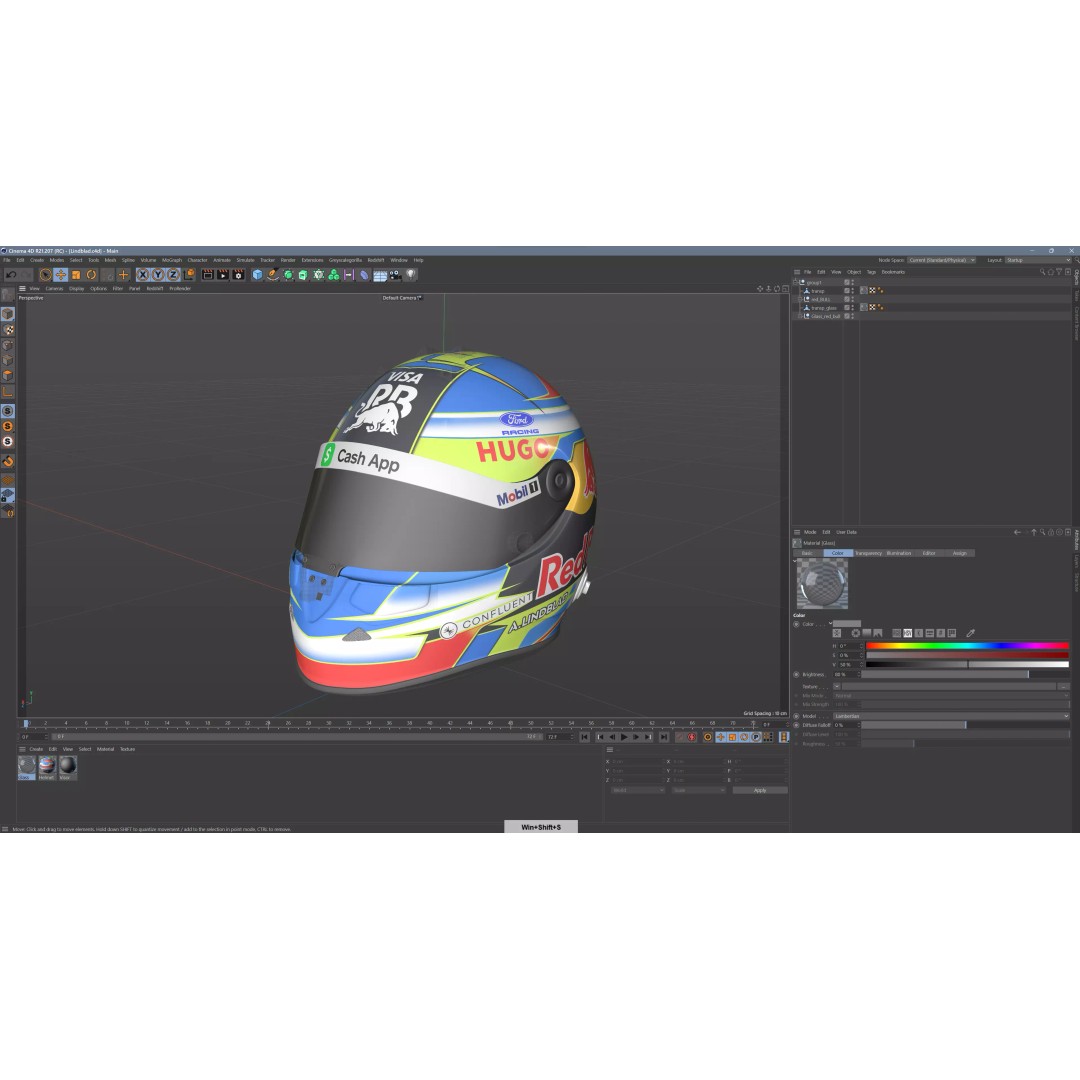Viewport: 1080px width, 1080px height.
Task: Select HSV color mode button
Action: tap(908, 633)
